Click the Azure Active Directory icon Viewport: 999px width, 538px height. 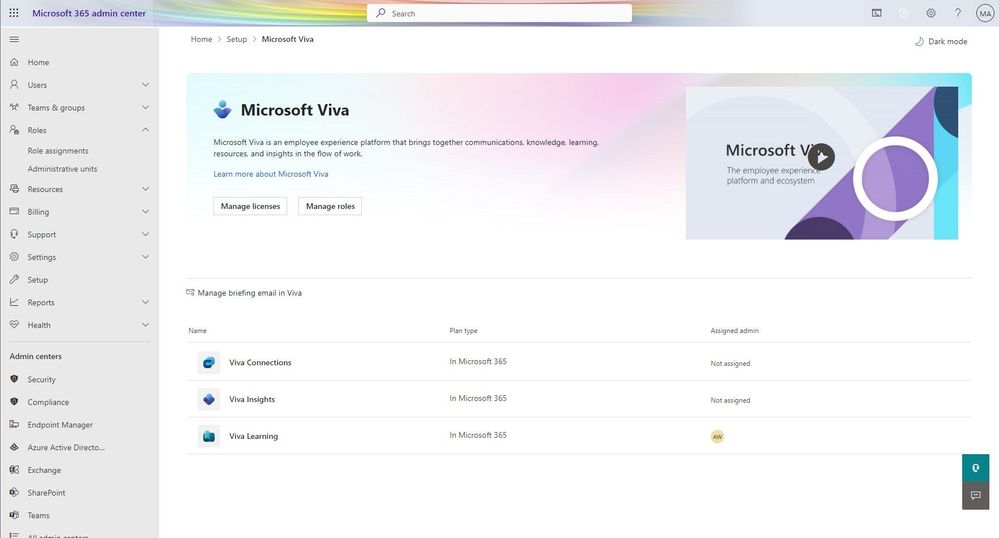[x=14, y=447]
